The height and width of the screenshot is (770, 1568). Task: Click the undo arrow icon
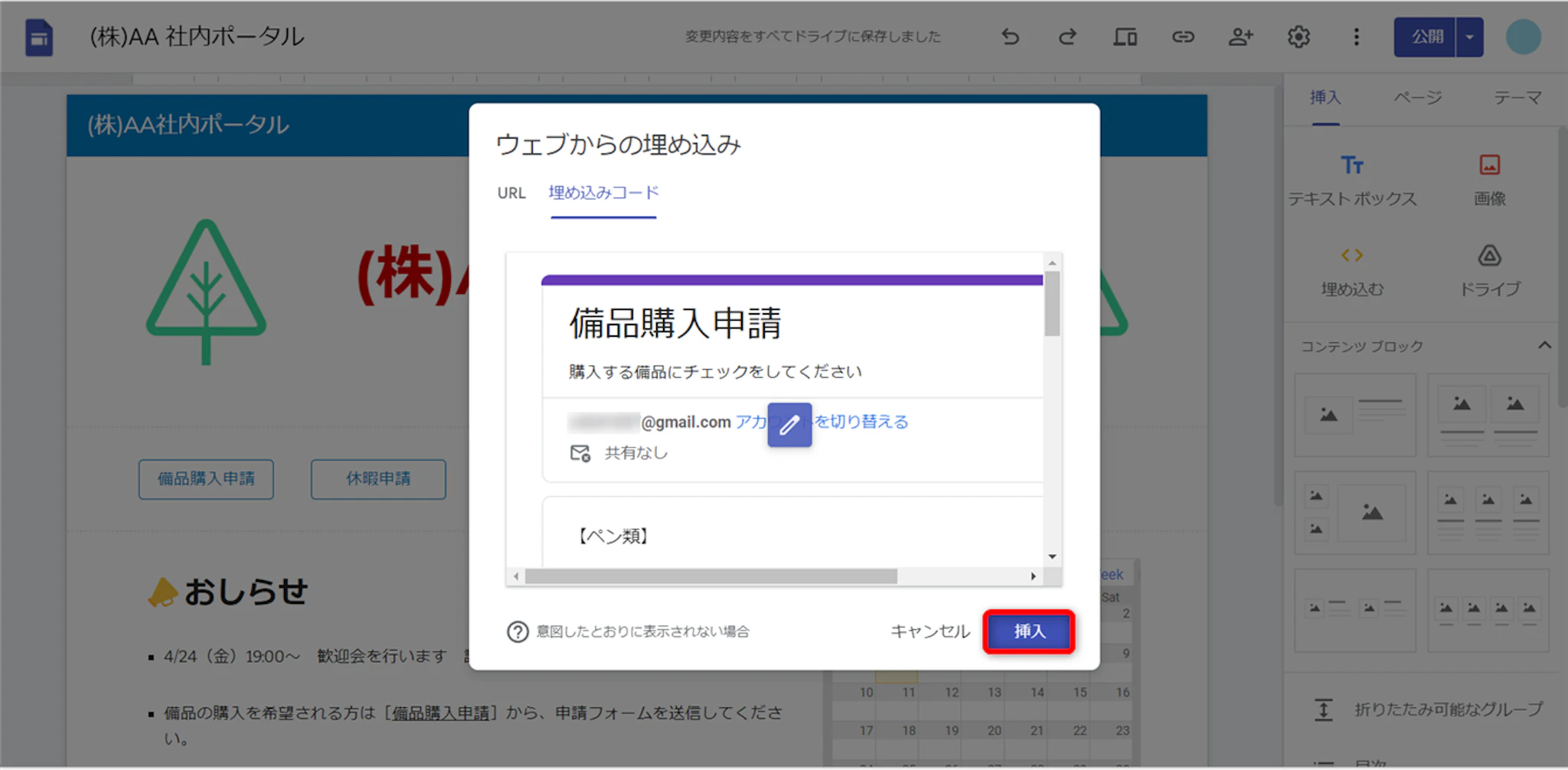(x=1011, y=37)
